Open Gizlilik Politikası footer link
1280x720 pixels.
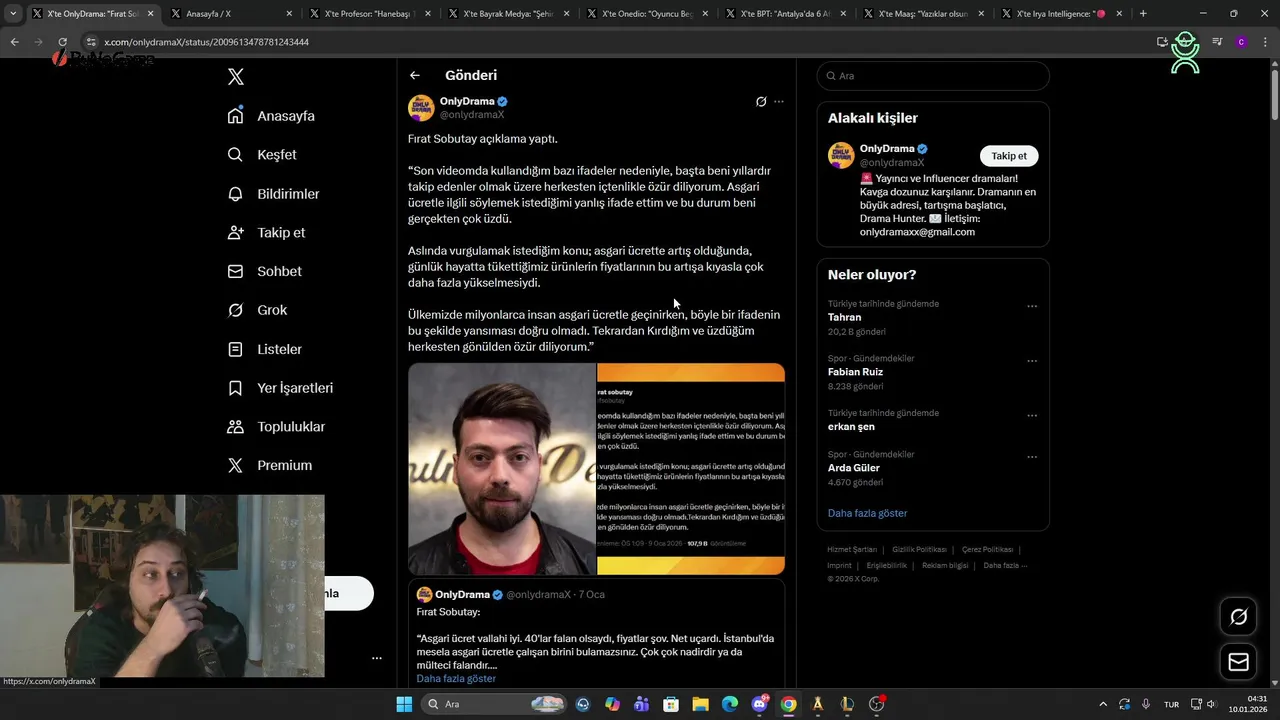[919, 550]
